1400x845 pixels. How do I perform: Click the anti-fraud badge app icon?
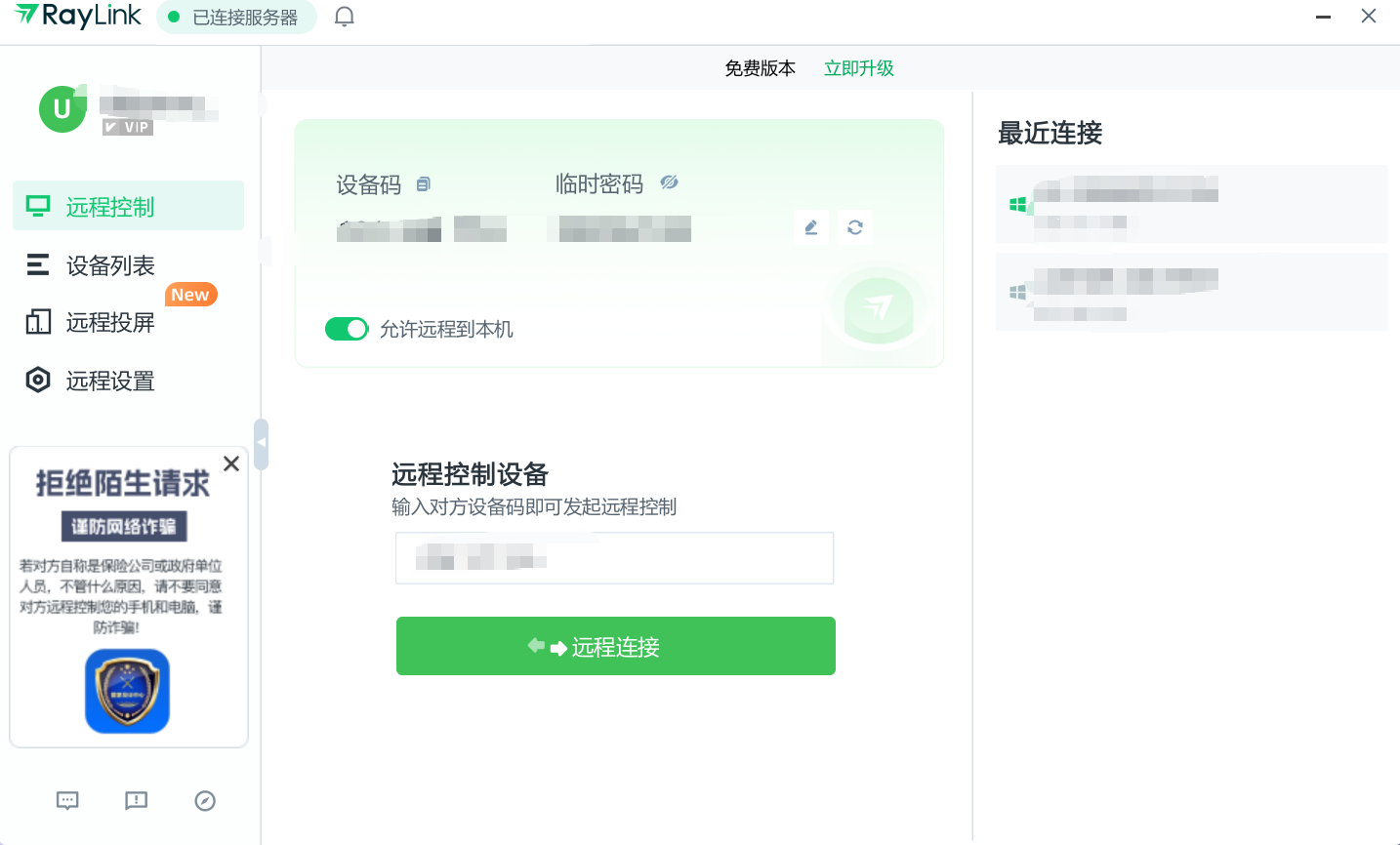[128, 691]
